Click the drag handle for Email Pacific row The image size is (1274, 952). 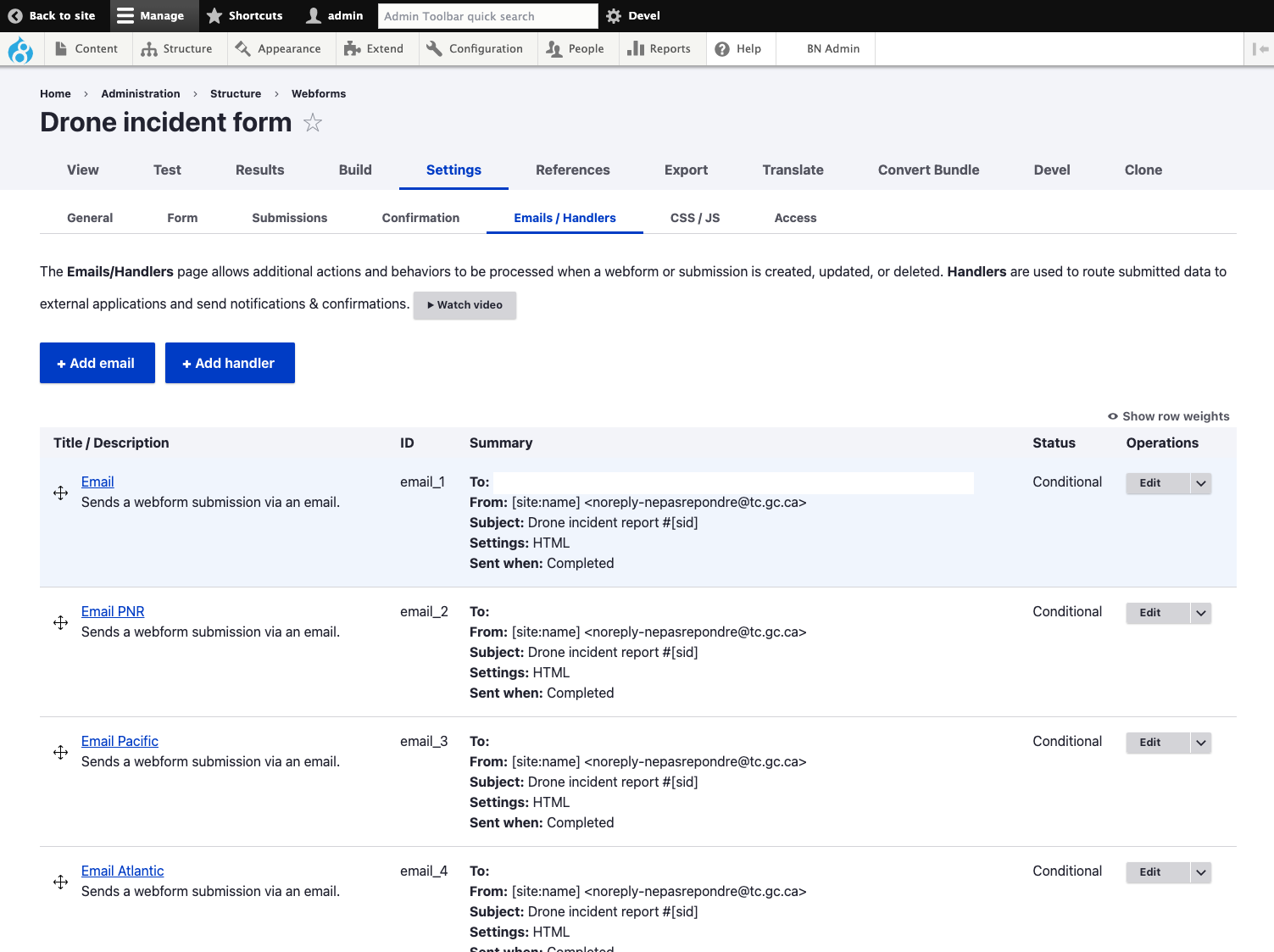[60, 753]
